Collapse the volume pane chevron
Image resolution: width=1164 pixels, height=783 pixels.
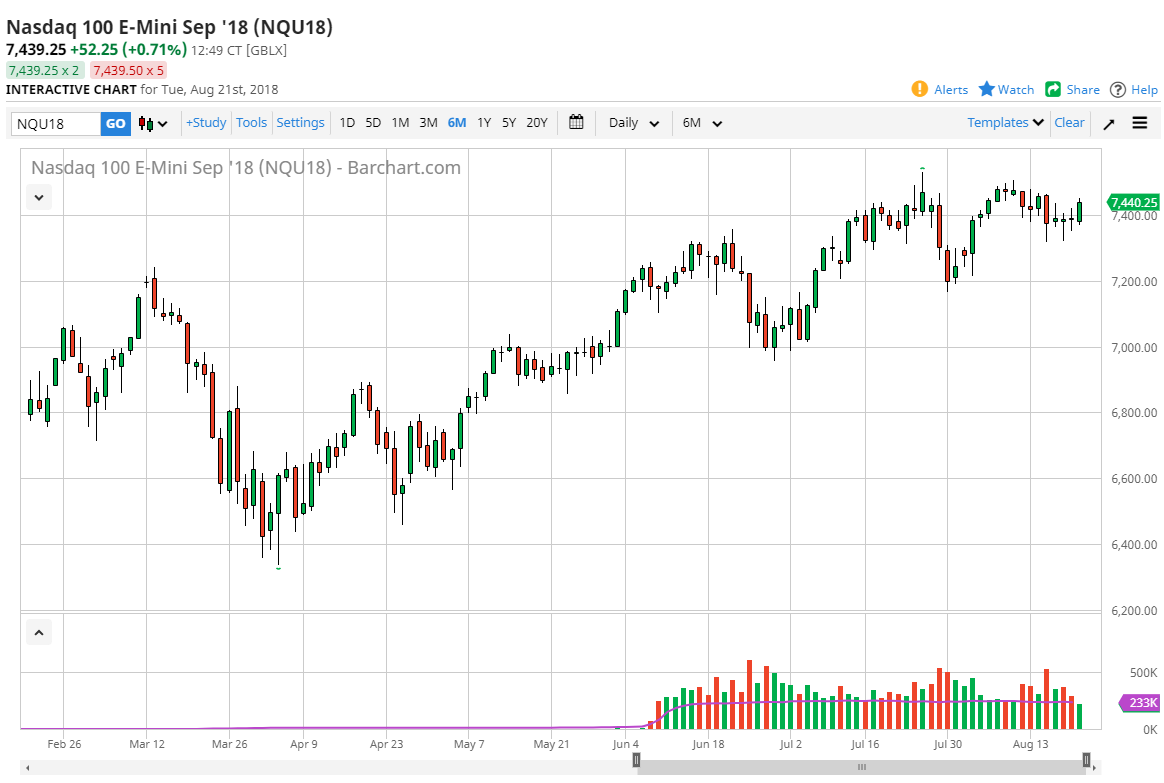38,632
